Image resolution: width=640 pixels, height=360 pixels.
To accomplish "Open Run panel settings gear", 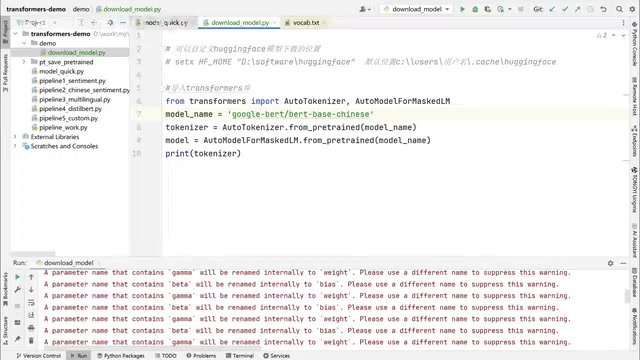I will [x=611, y=263].
